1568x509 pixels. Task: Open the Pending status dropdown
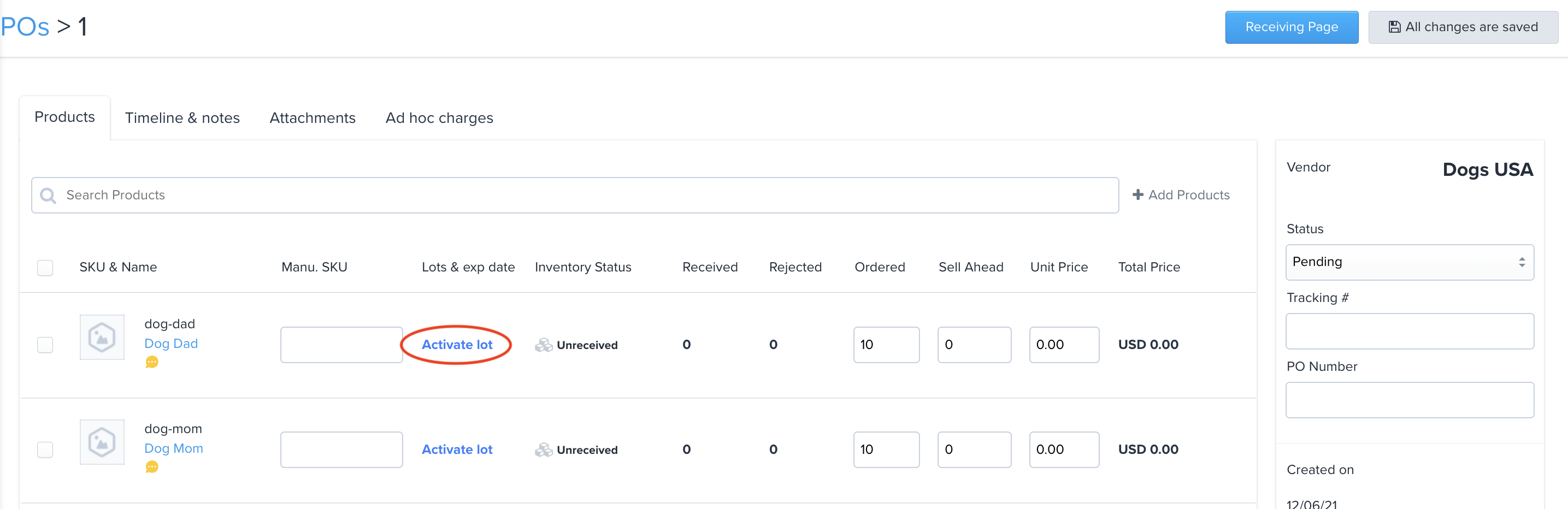point(1410,262)
